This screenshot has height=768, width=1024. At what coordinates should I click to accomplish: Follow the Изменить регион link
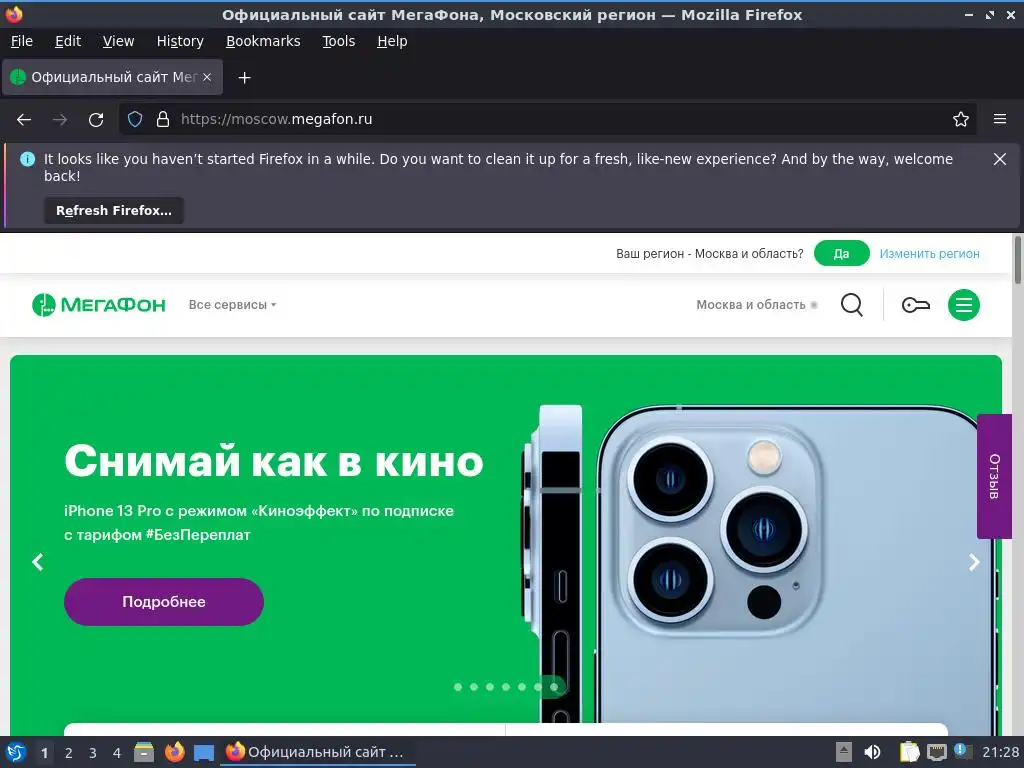click(x=929, y=254)
